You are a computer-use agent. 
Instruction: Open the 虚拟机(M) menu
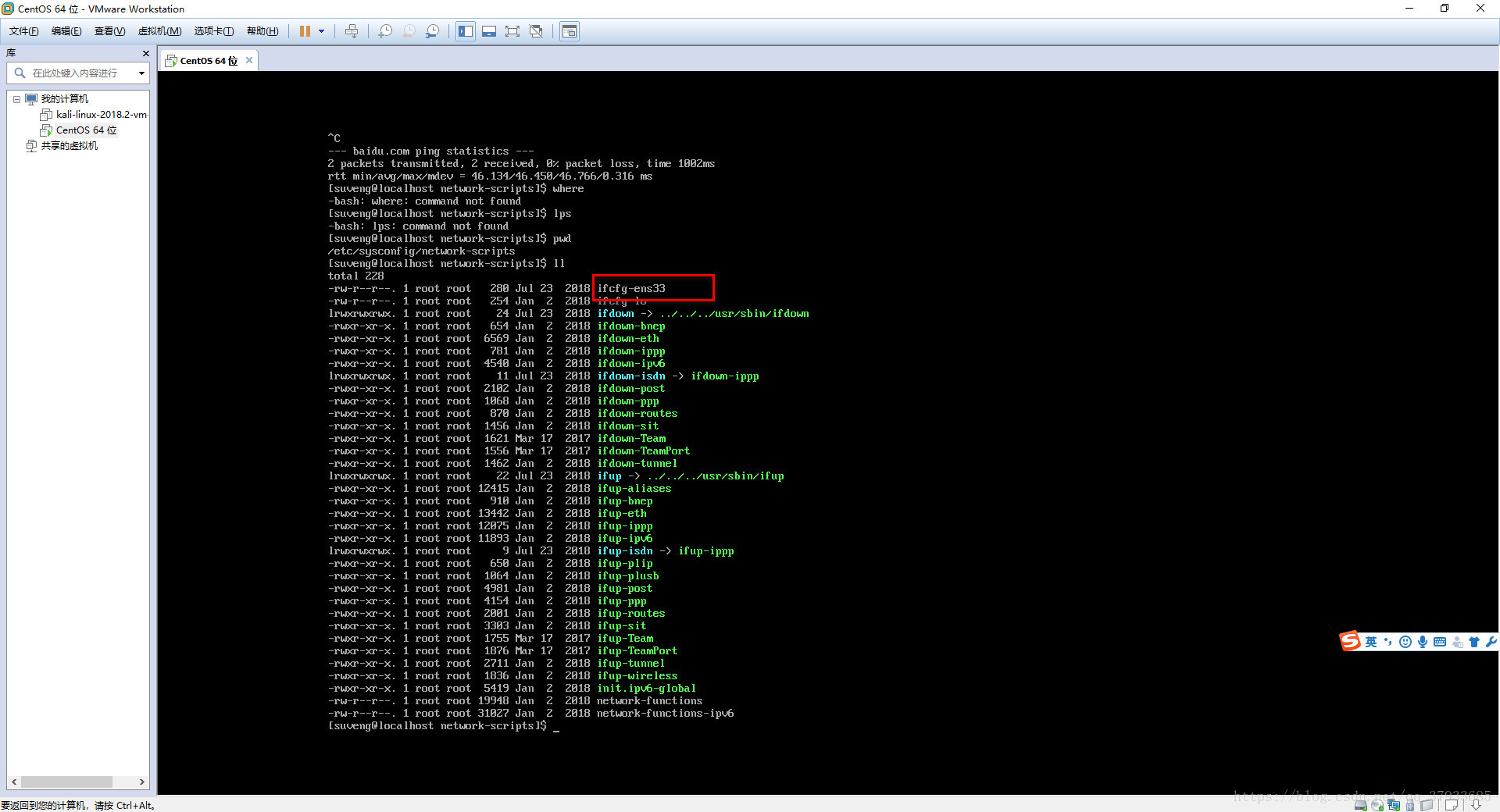click(x=159, y=31)
